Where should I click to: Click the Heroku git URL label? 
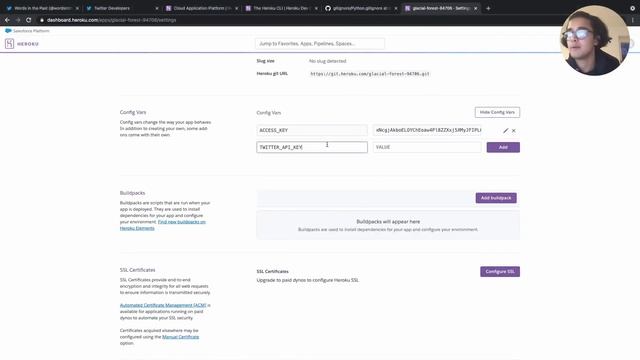pyautogui.click(x=272, y=74)
